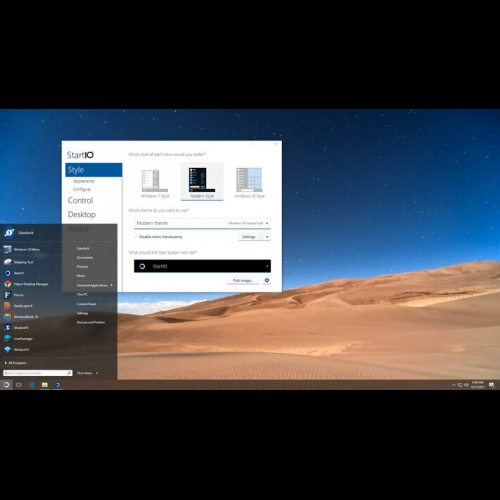Open the Modern theme dropdown

point(202,223)
